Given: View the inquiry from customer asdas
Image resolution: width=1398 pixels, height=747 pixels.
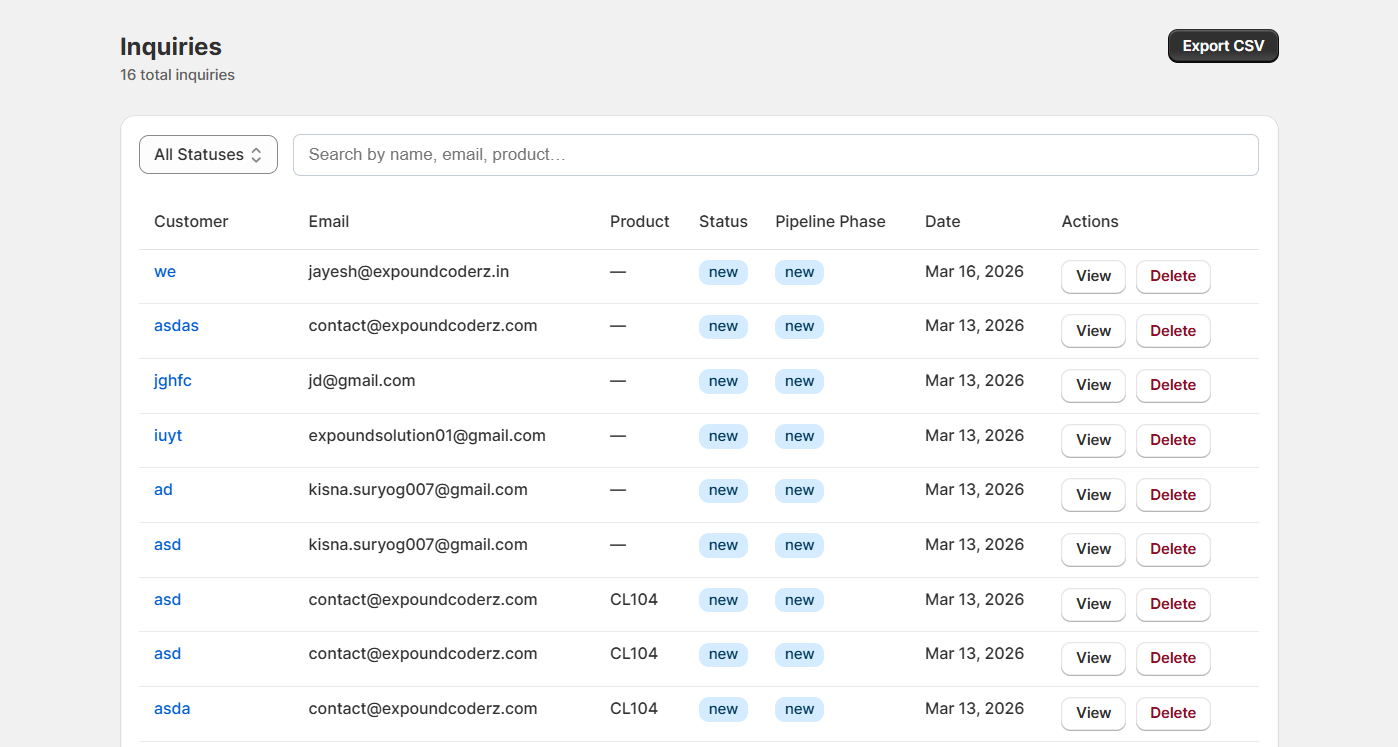Looking at the screenshot, I should pos(1093,331).
